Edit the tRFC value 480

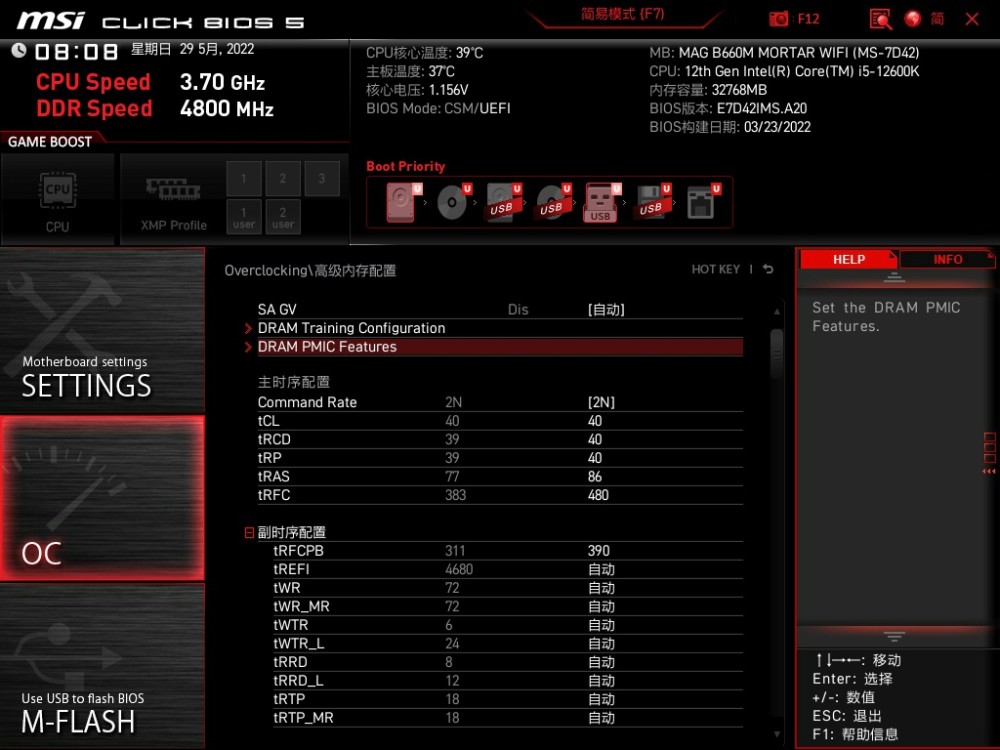[x=598, y=494]
